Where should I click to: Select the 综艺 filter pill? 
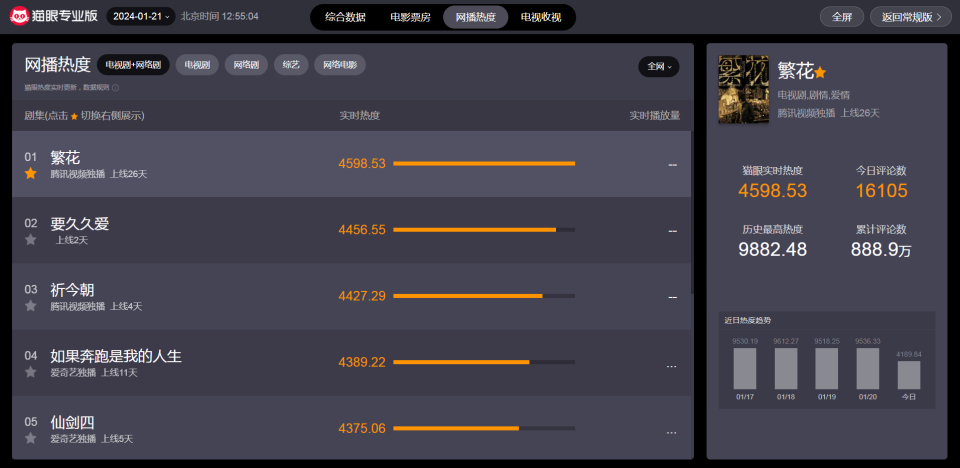tap(291, 65)
